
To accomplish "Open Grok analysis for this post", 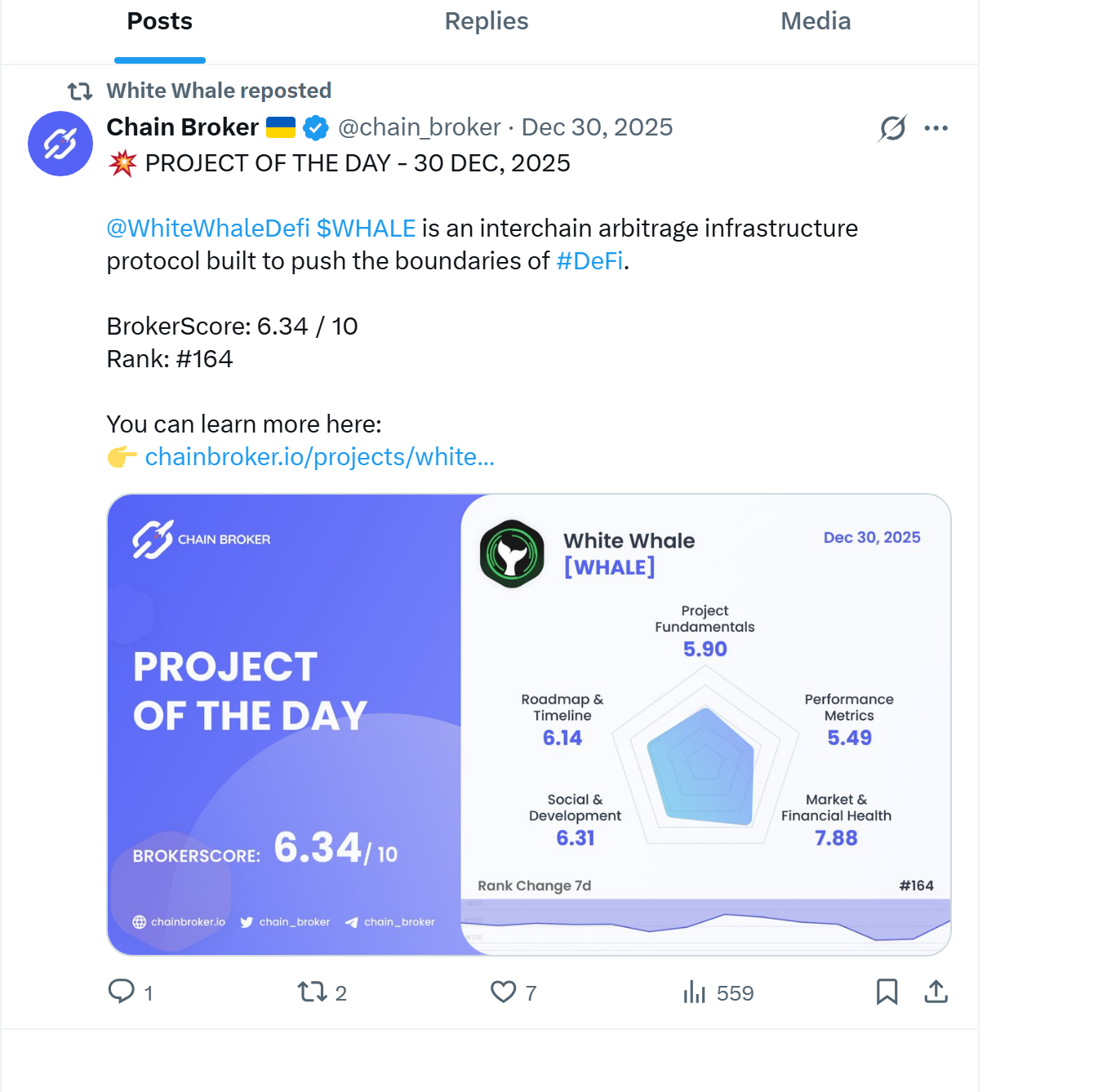I will (892, 128).
